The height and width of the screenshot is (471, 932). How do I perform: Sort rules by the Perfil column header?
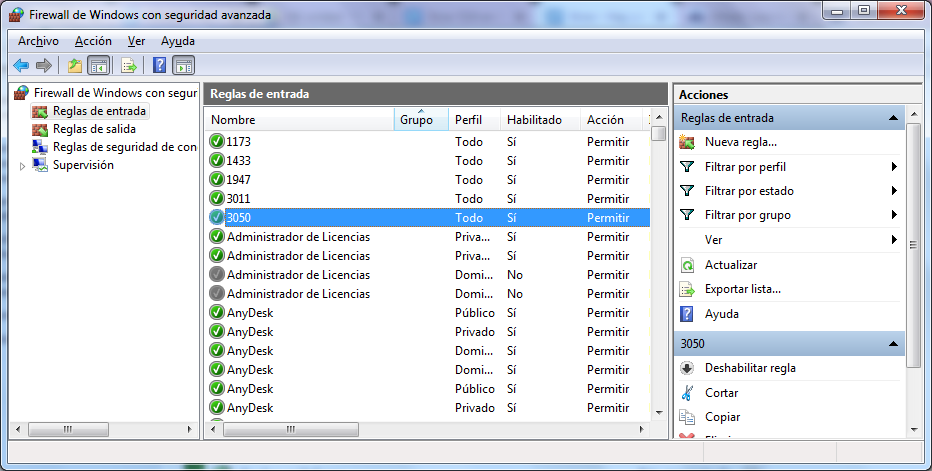click(x=475, y=120)
